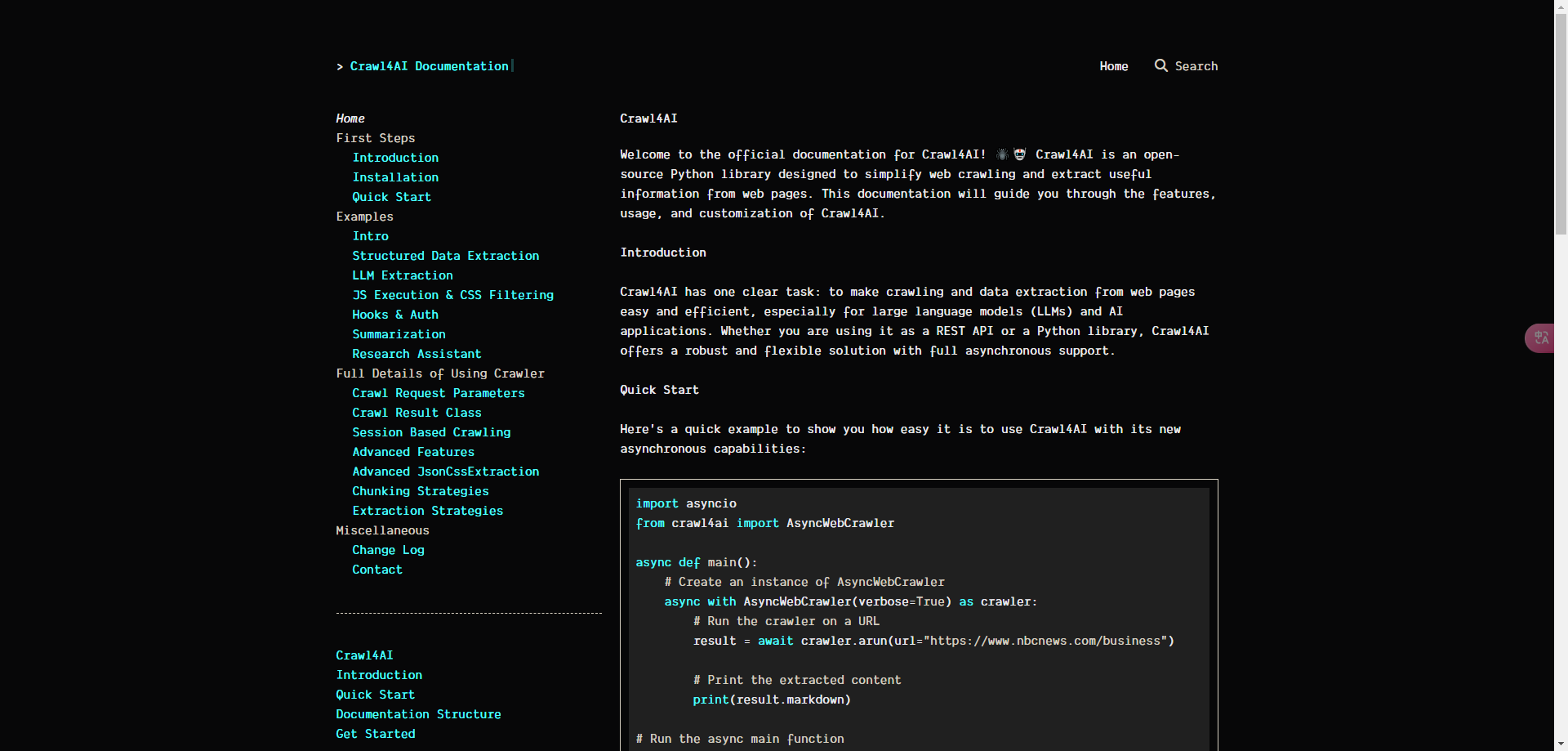Open the Installation page
This screenshot has height=751, width=1568.
point(395,177)
